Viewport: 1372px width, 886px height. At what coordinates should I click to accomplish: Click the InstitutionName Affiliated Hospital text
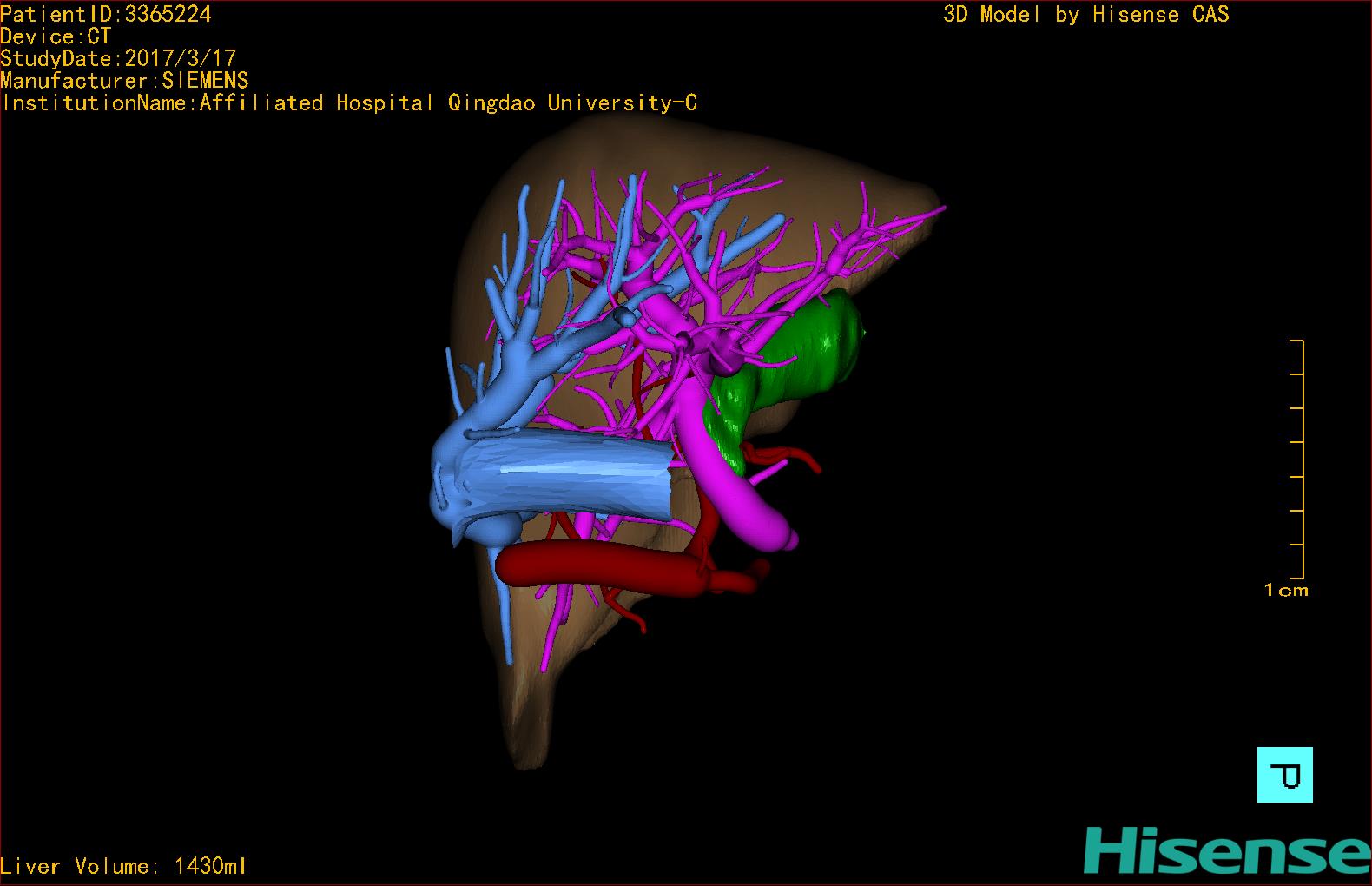pos(349,102)
